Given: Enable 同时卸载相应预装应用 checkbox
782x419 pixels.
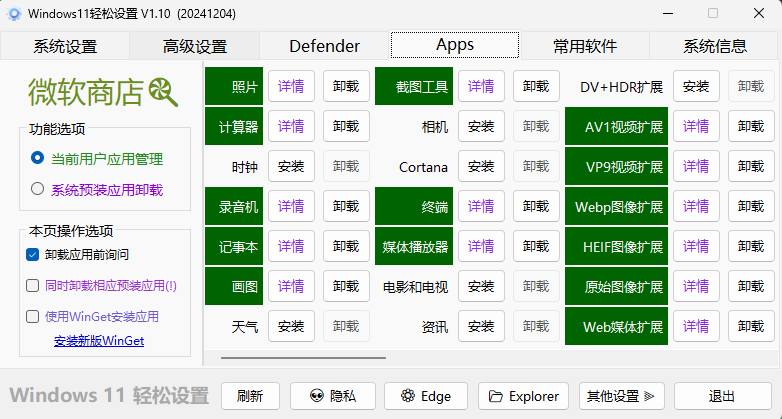Looking at the screenshot, I should [33, 285].
